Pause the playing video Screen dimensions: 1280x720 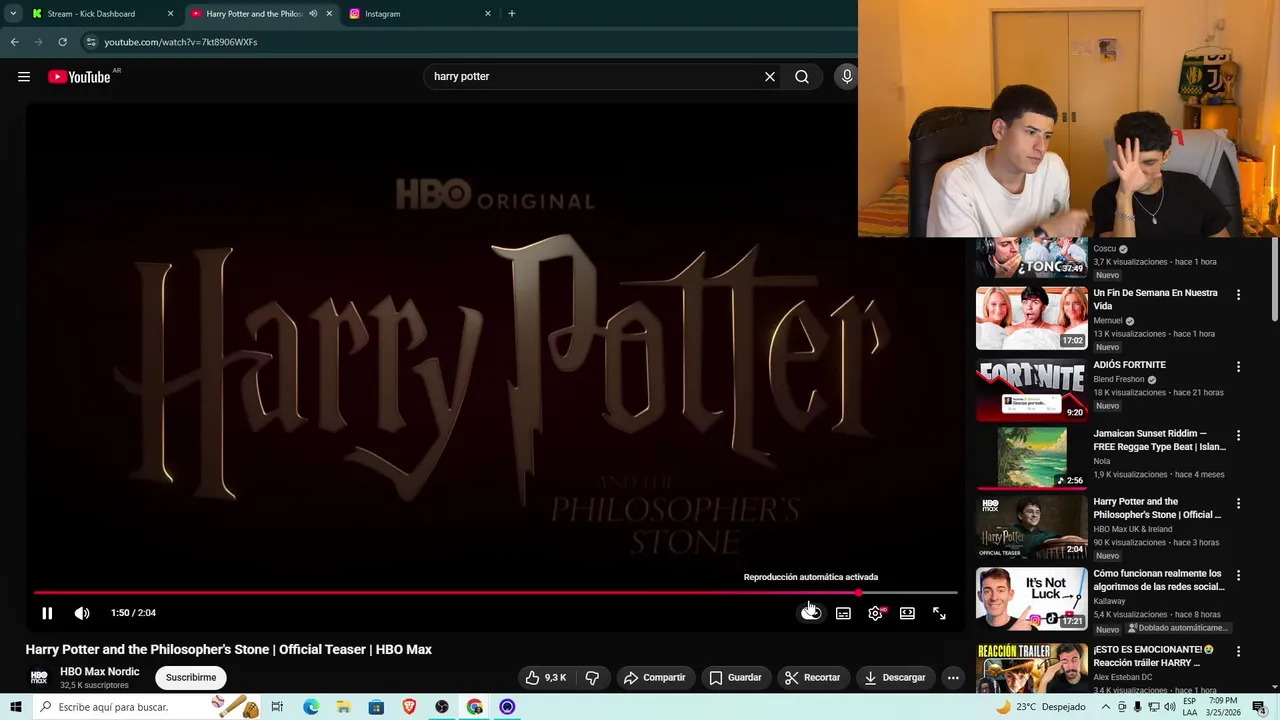pyautogui.click(x=47, y=613)
